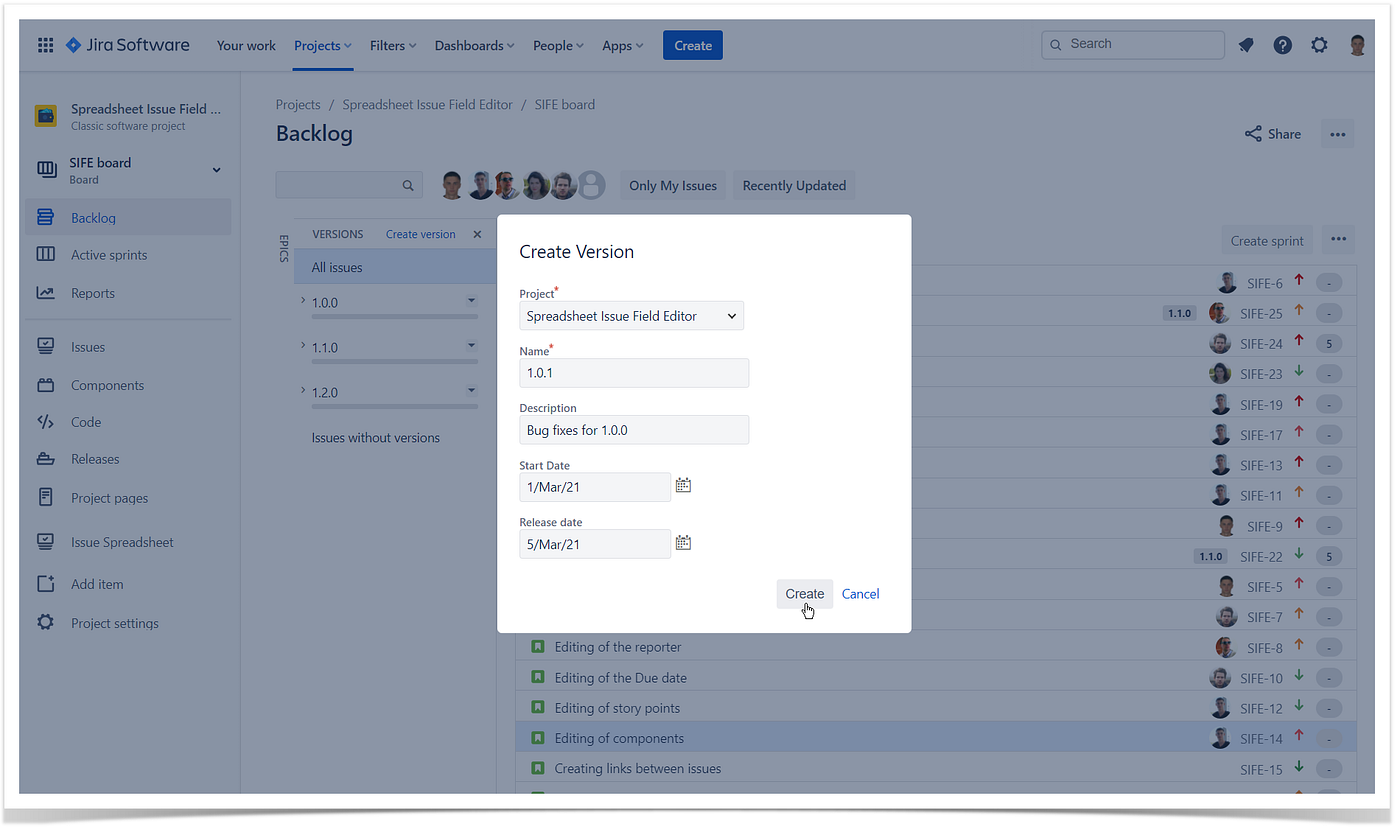Click the Project settings gear icon
Viewport: 1400px width, 830px height.
pyautogui.click(x=45, y=622)
